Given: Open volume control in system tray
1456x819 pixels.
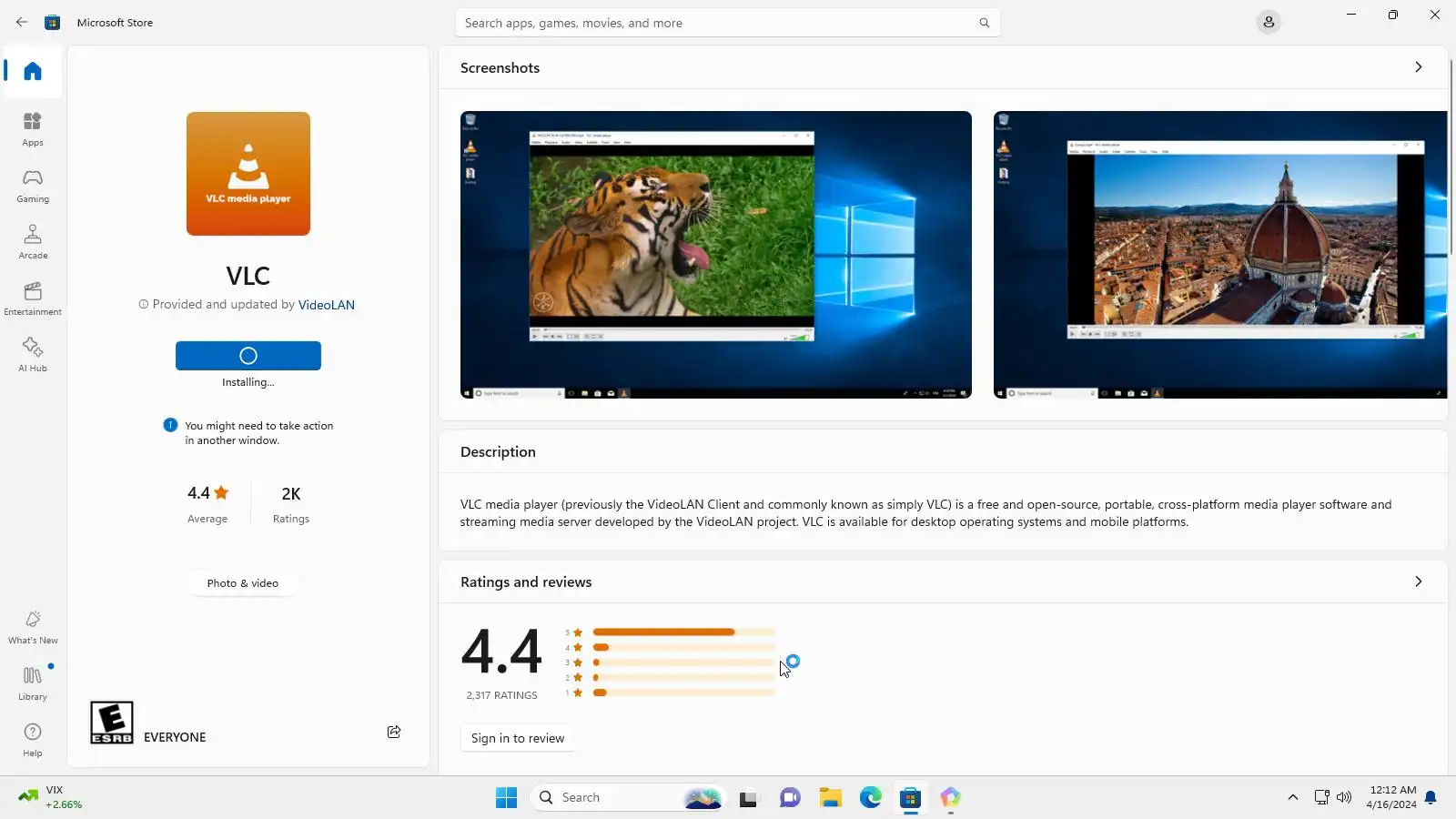Looking at the screenshot, I should click(1344, 797).
